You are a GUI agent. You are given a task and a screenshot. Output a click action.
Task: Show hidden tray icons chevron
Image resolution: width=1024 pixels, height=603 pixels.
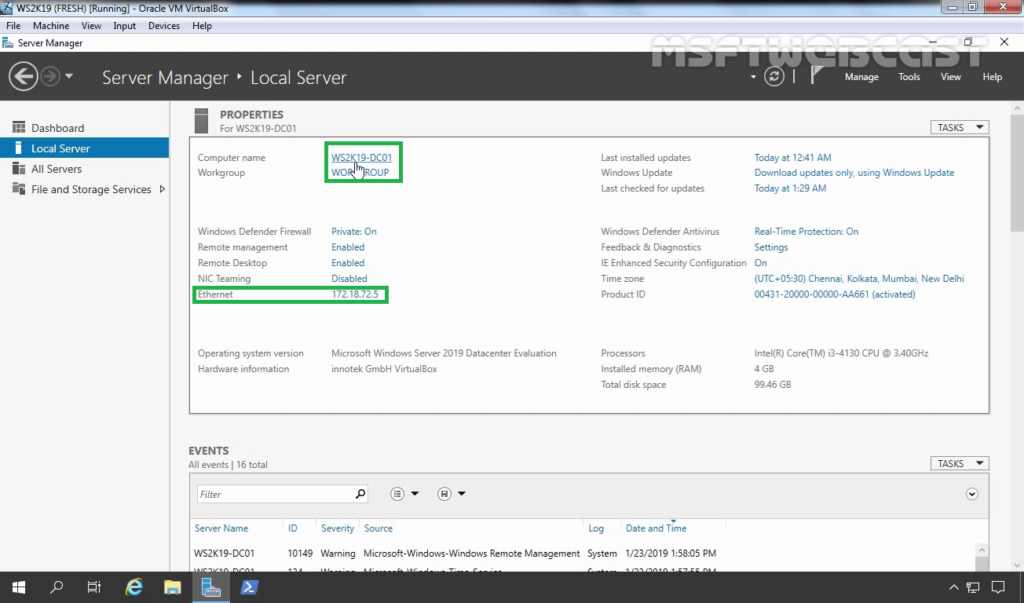click(953, 587)
